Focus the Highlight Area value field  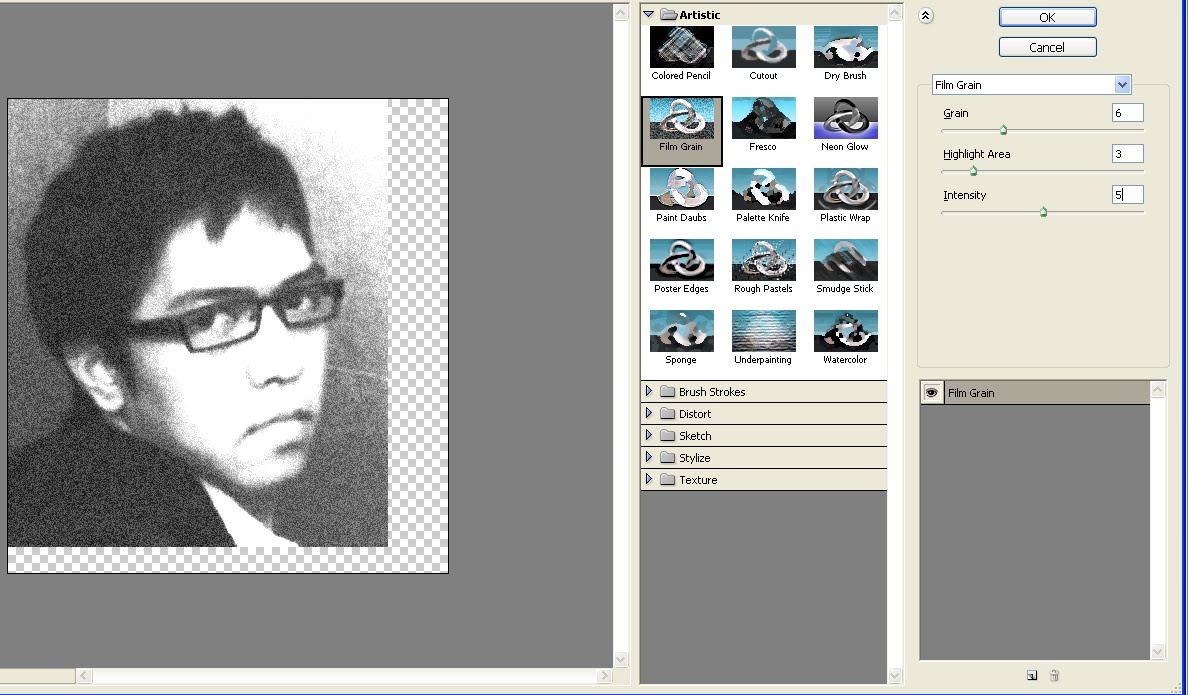tap(1127, 154)
